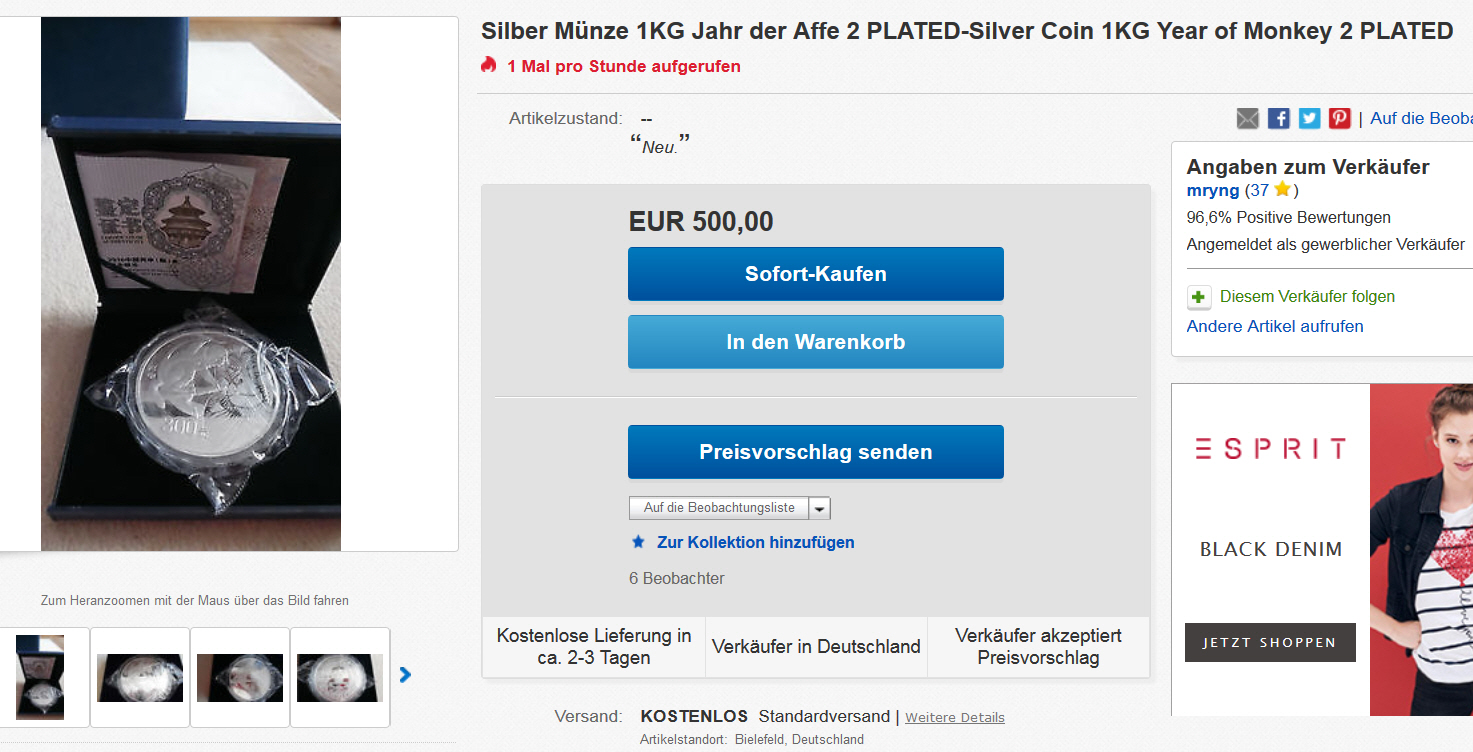
Task: Add item via In den Warenkorb
Action: pos(815,342)
